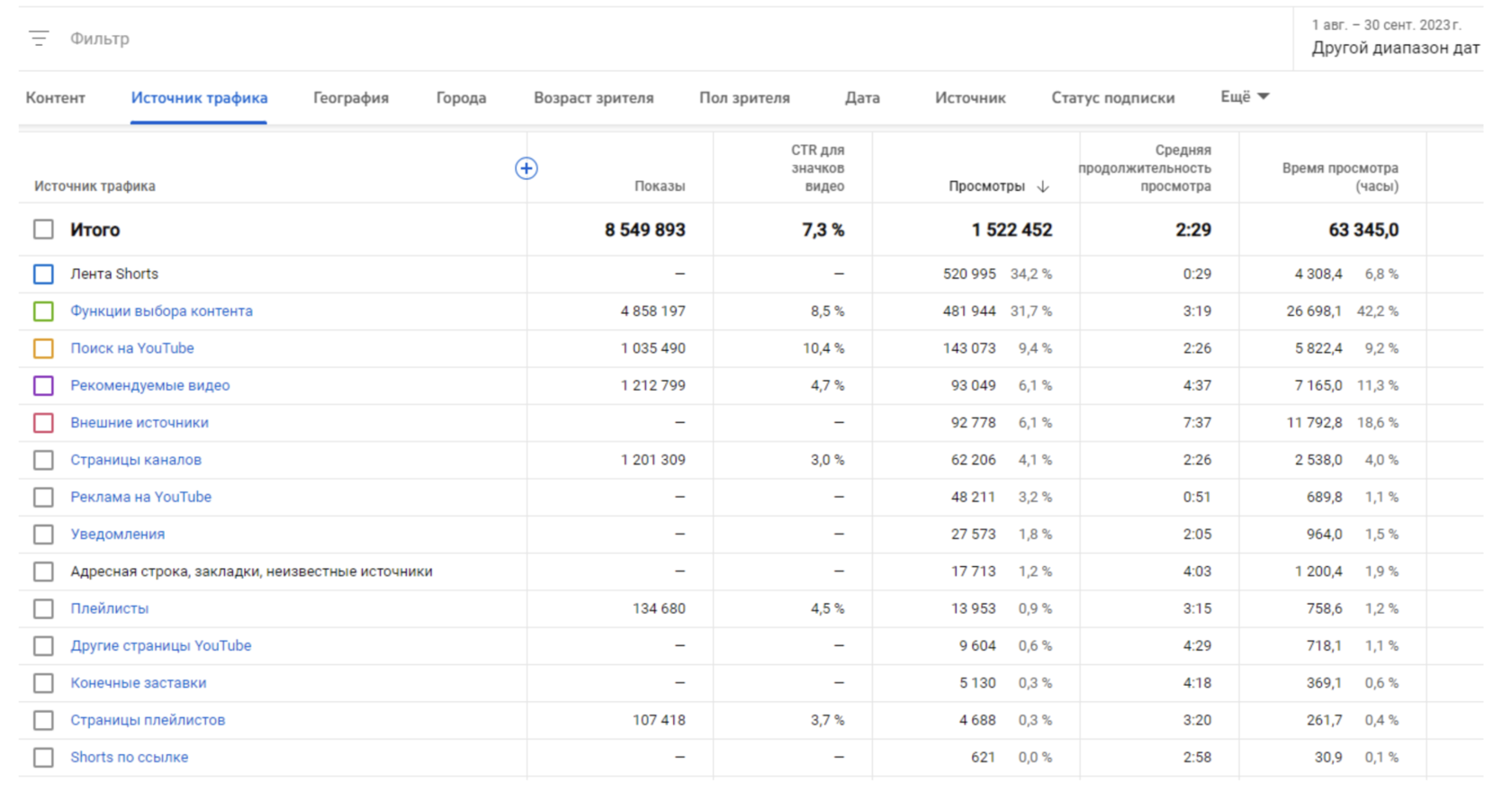Viewport: 1512px width, 792px height.
Task: Check the Shorts по ссылке checkbox
Action: 43,758
